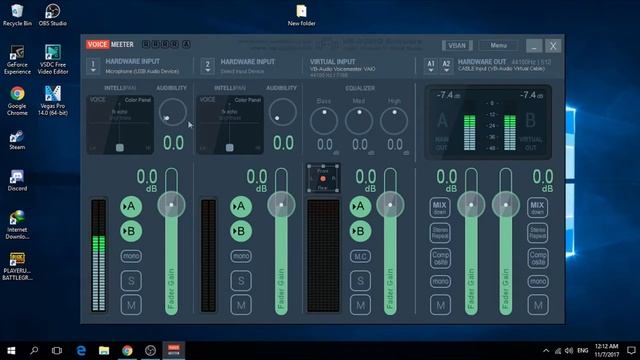Image resolution: width=640 pixels, height=360 pixels.
Task: Open Vegas Pro 14.0 desktop shortcut
Action: pyautogui.click(x=53, y=101)
